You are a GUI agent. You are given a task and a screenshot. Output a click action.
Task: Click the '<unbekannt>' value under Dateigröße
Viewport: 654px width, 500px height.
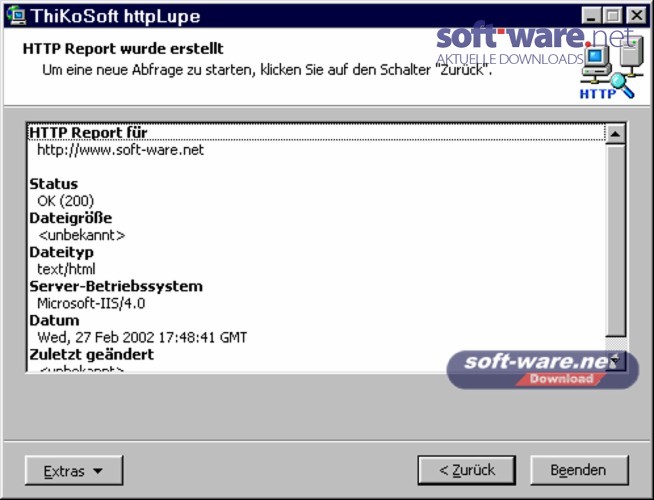click(x=81, y=235)
